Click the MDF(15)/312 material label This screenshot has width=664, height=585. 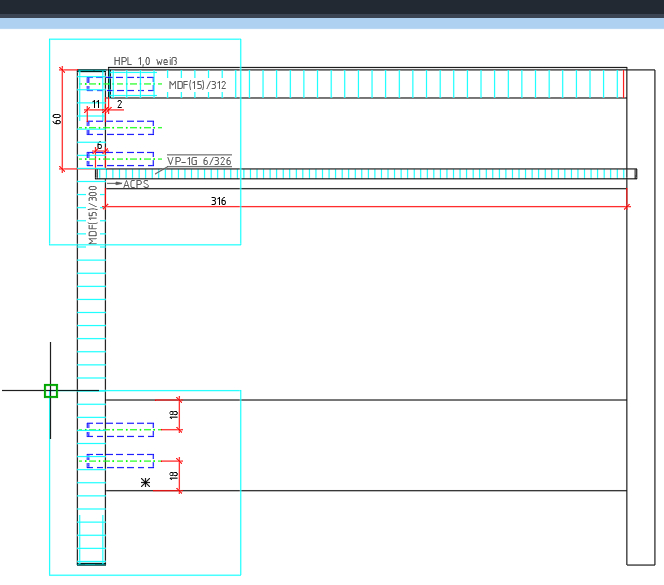[197, 86]
